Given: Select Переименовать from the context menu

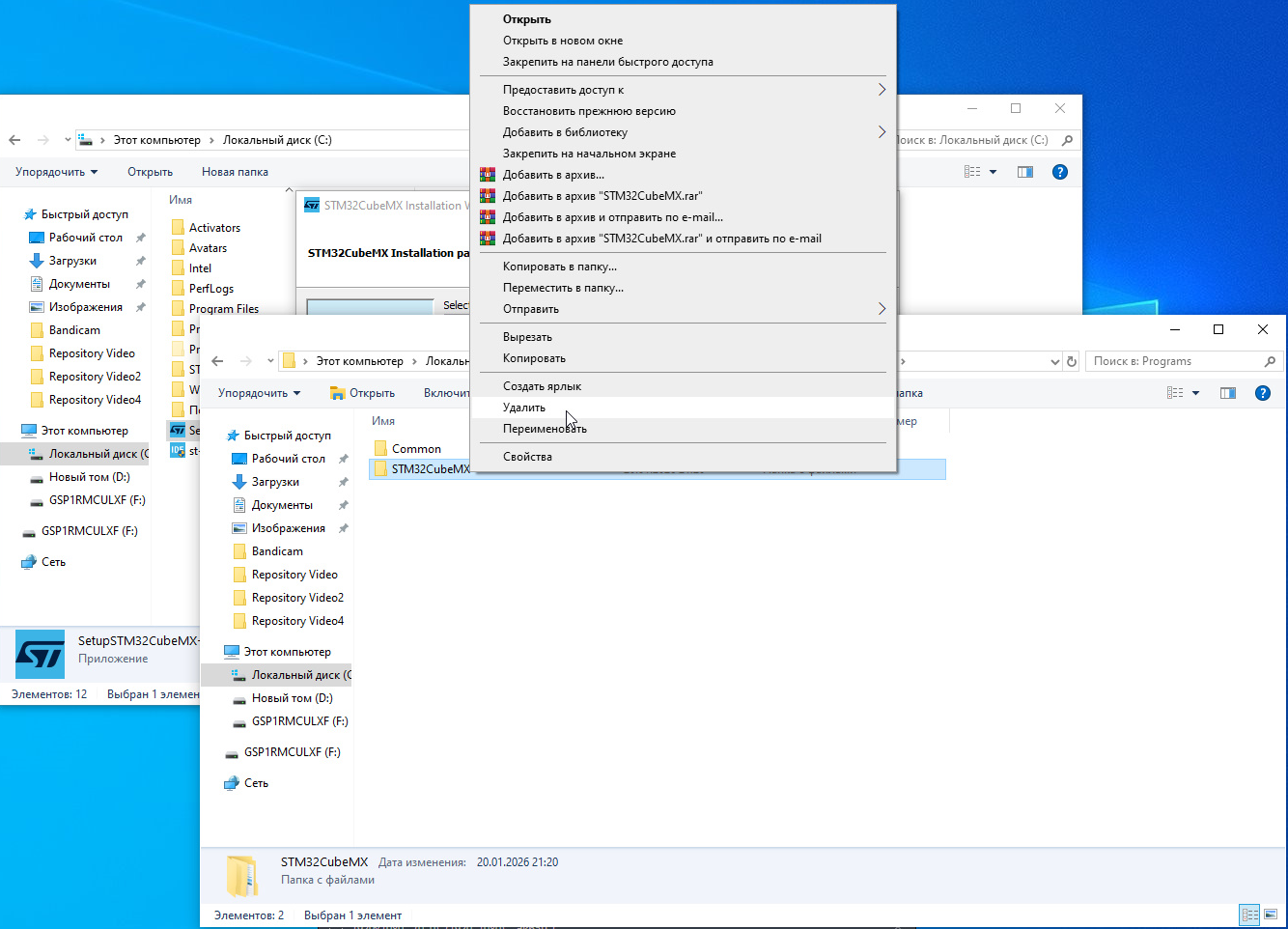Looking at the screenshot, I should [683, 429].
